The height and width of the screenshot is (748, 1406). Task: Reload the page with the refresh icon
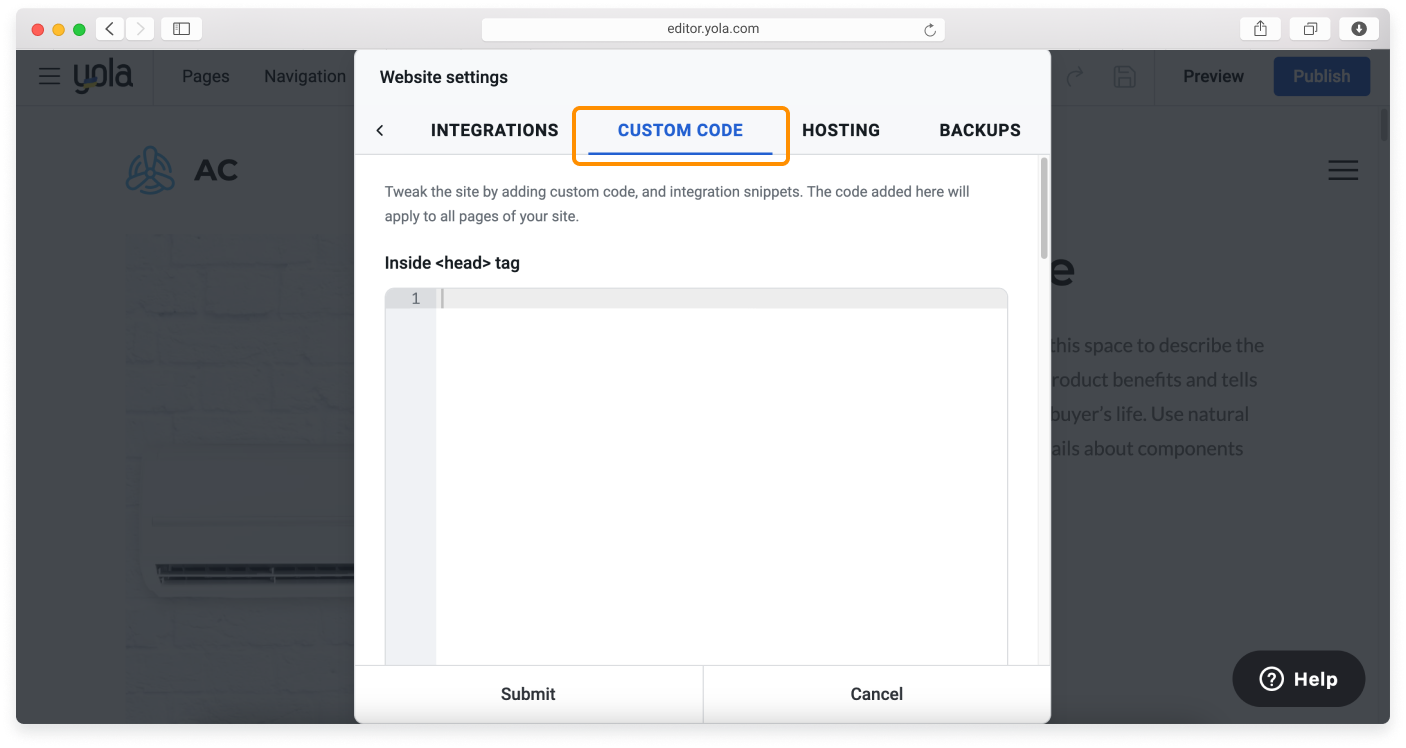click(928, 28)
